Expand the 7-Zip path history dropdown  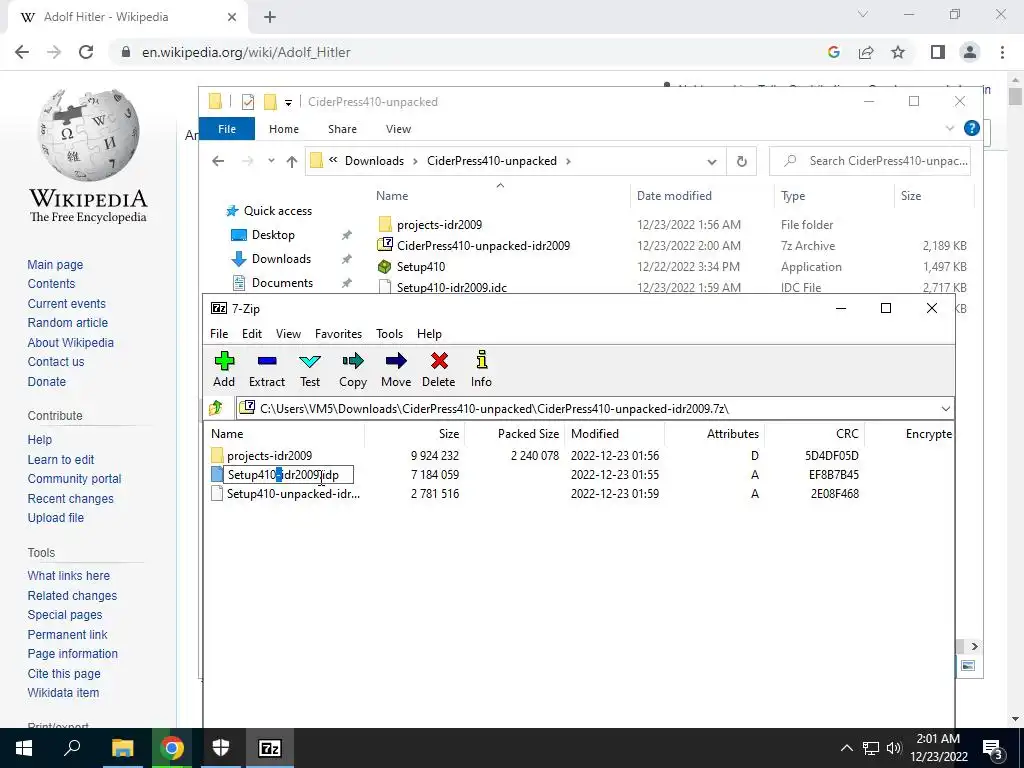click(945, 409)
